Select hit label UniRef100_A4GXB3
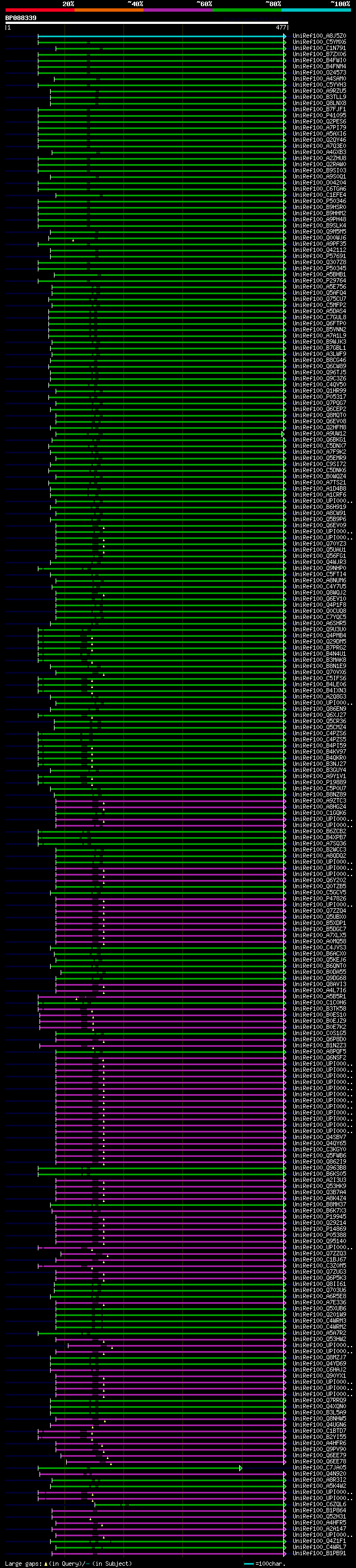The image size is (356, 1568). (x=319, y=152)
